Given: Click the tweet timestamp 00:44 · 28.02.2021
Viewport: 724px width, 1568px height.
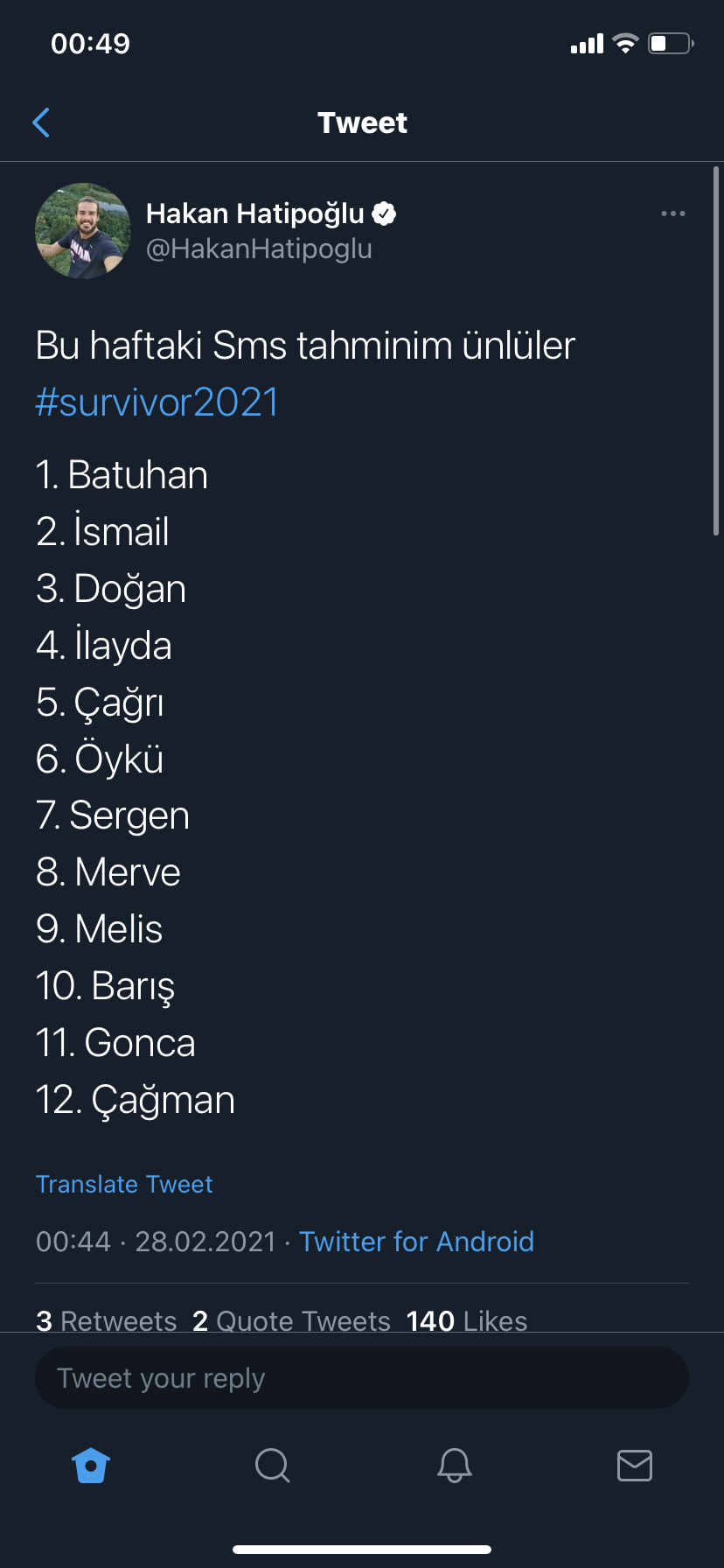Looking at the screenshot, I should pos(156,1242).
